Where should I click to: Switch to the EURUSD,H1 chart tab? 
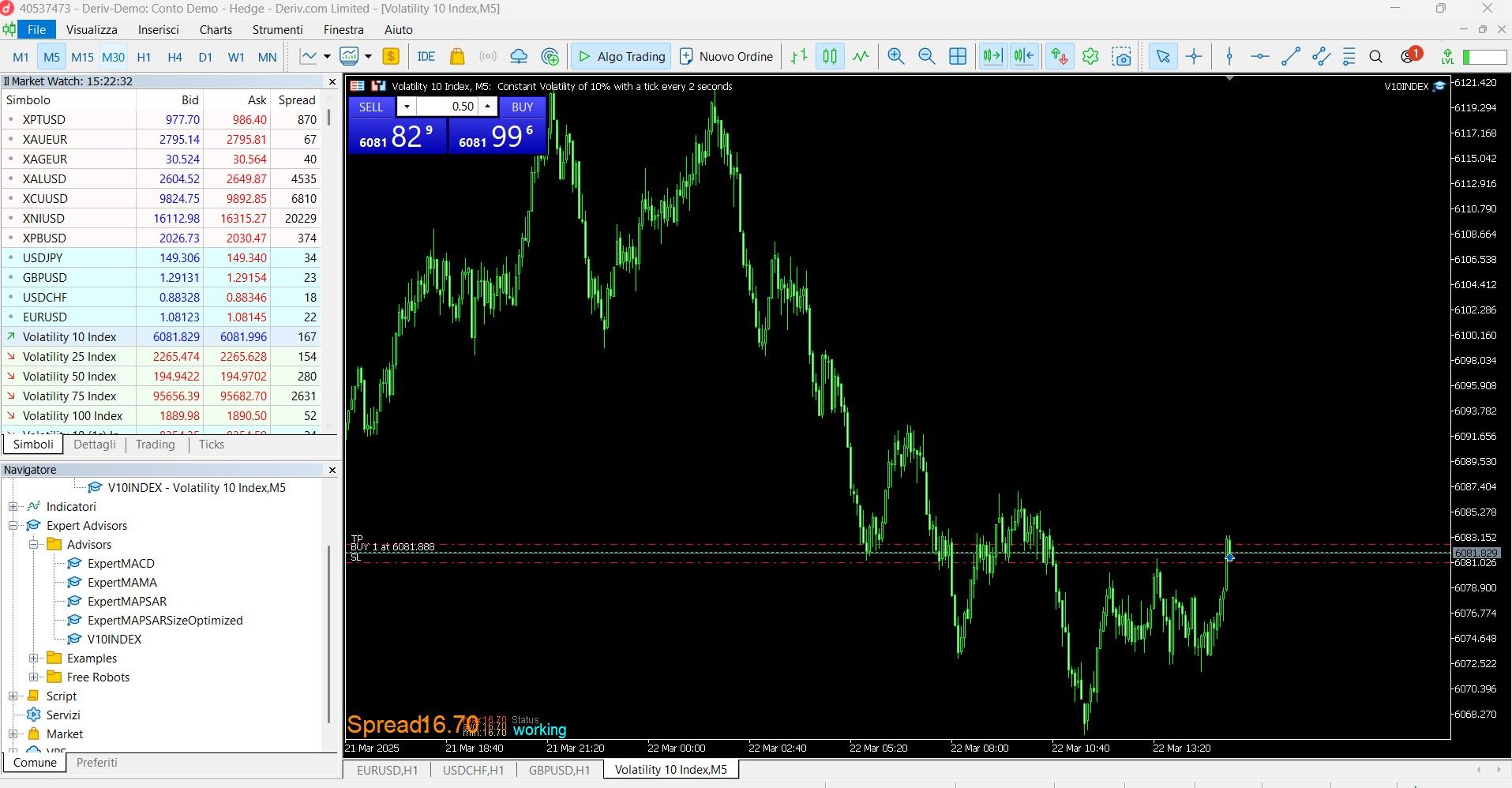[387, 770]
